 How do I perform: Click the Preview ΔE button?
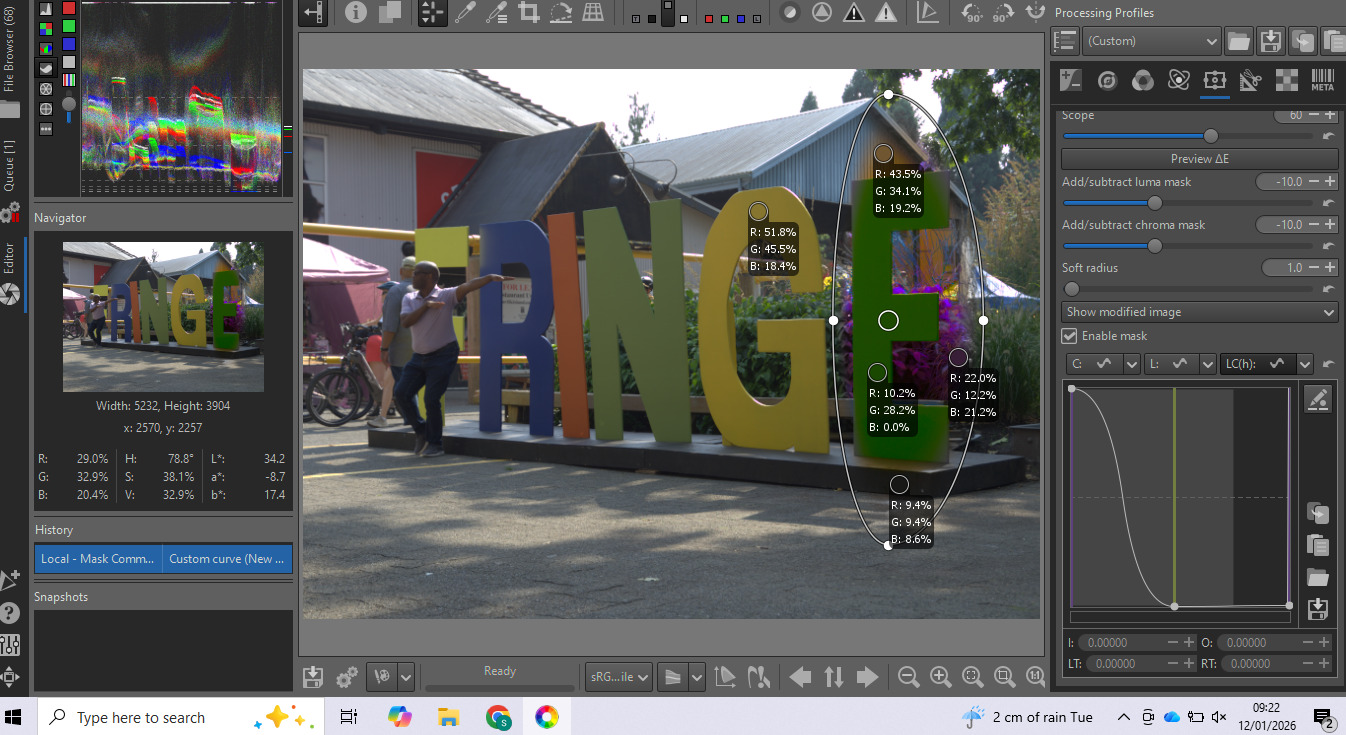[x=1199, y=159]
